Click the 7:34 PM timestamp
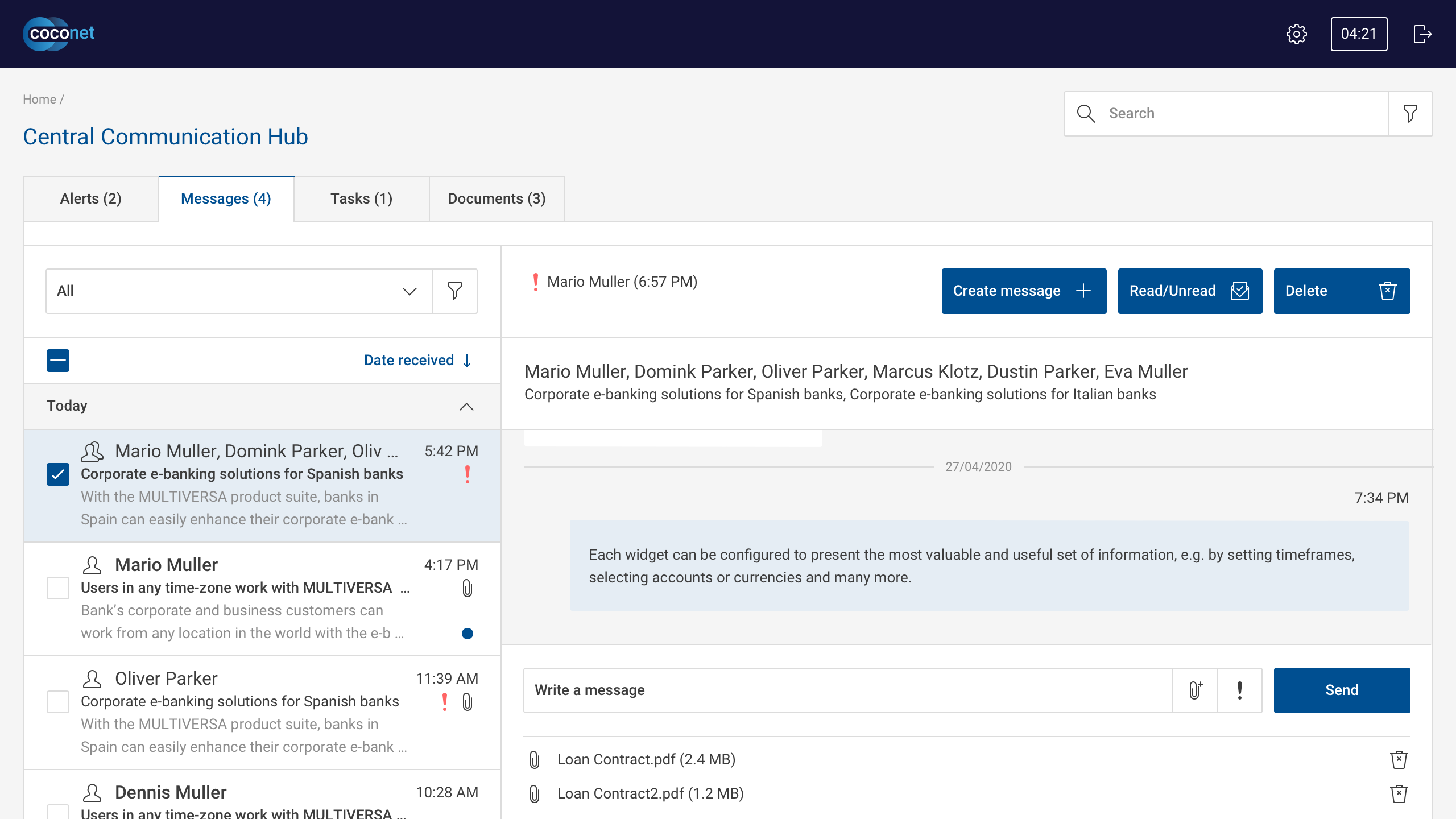 point(1381,498)
